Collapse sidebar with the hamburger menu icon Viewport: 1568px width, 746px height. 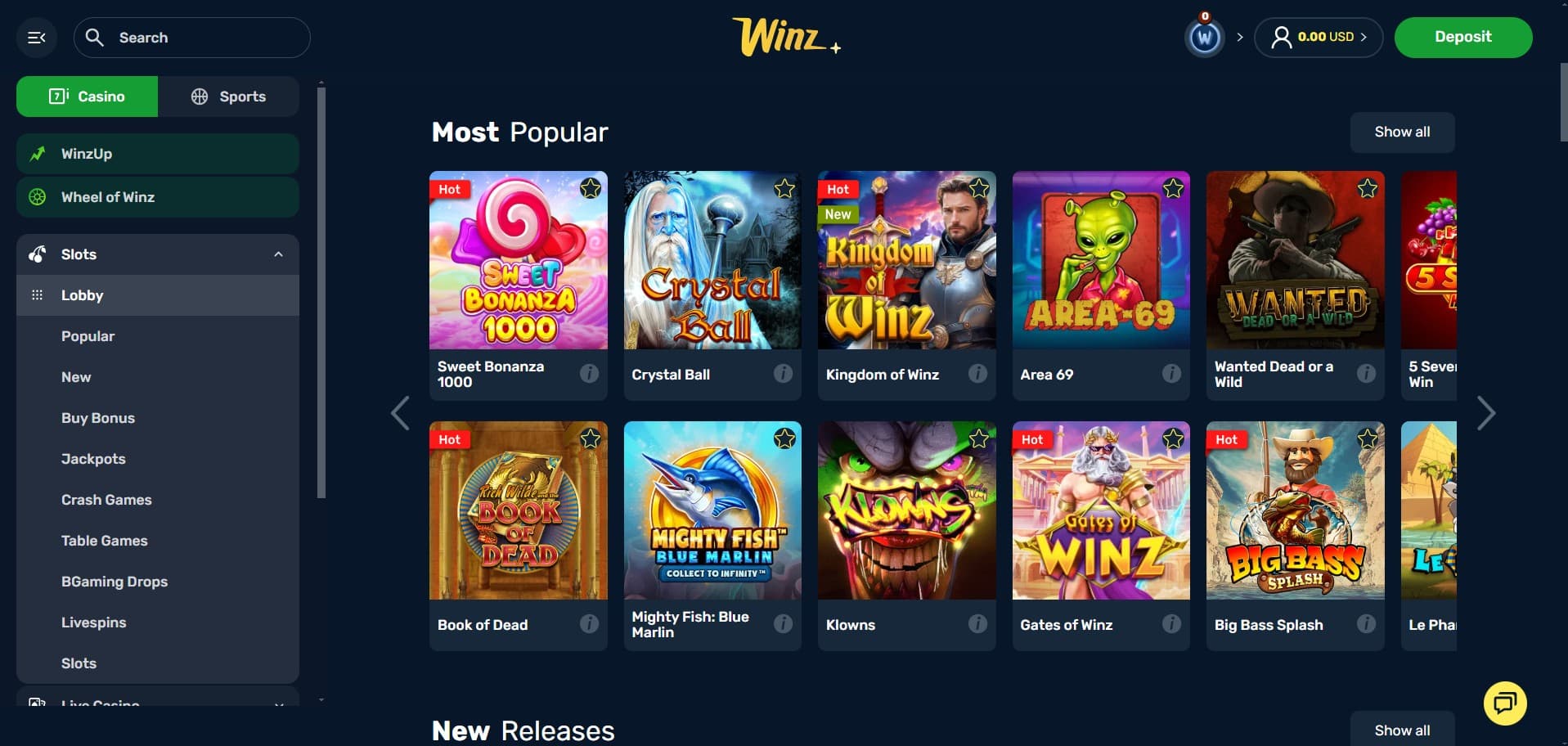[x=37, y=38]
